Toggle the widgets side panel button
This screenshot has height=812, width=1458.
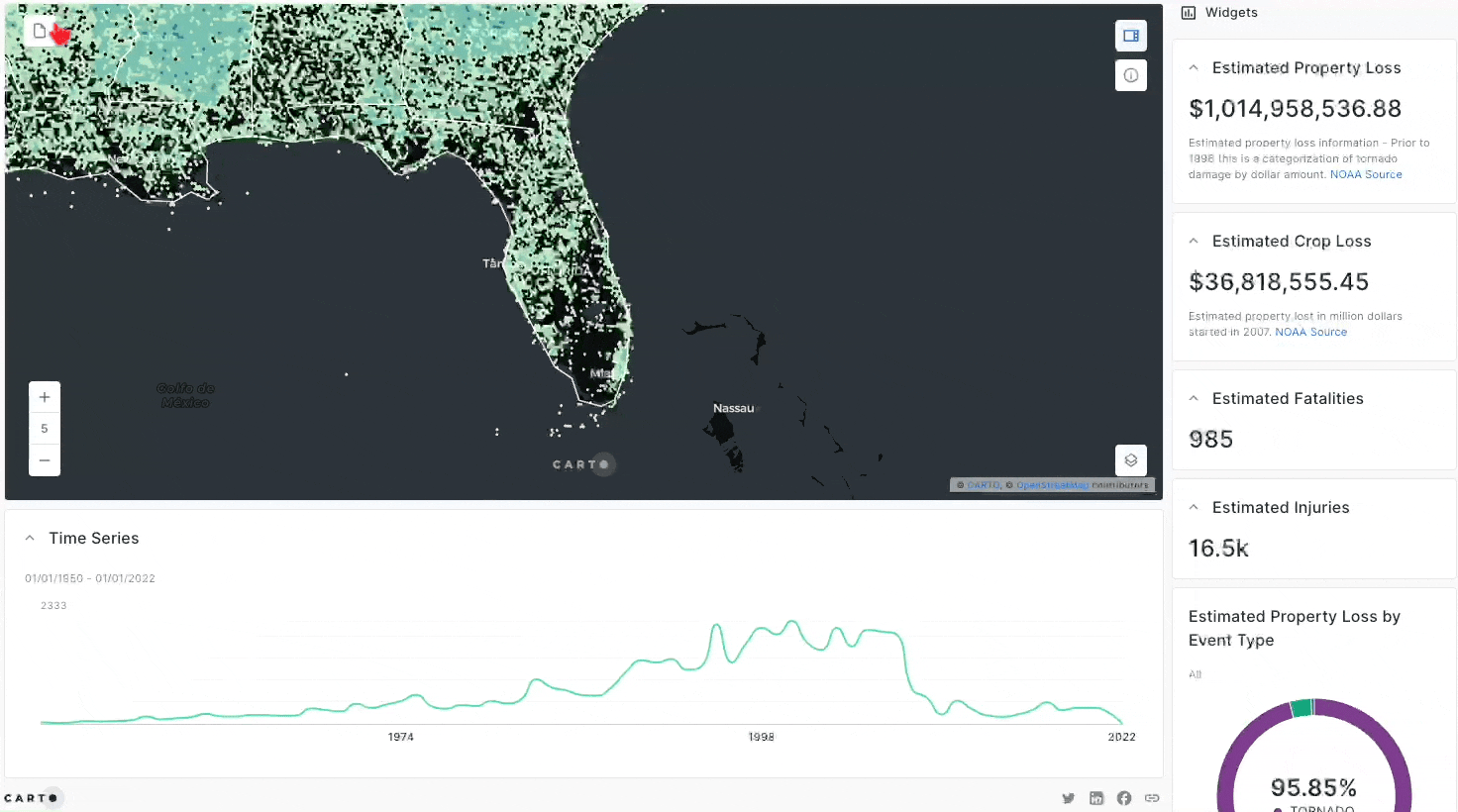pos(1130,36)
